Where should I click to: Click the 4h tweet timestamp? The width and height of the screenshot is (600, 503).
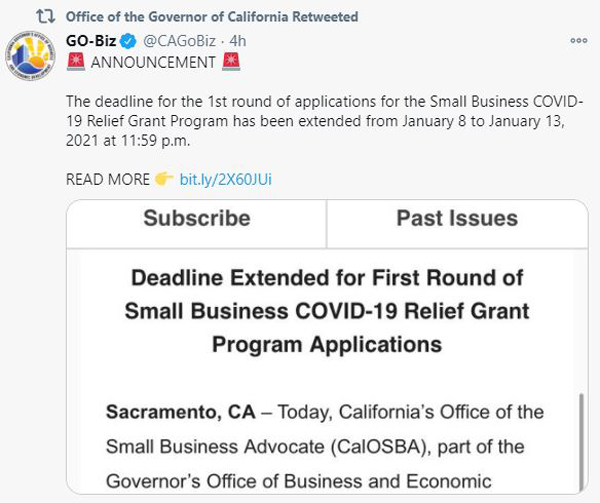[x=238, y=41]
